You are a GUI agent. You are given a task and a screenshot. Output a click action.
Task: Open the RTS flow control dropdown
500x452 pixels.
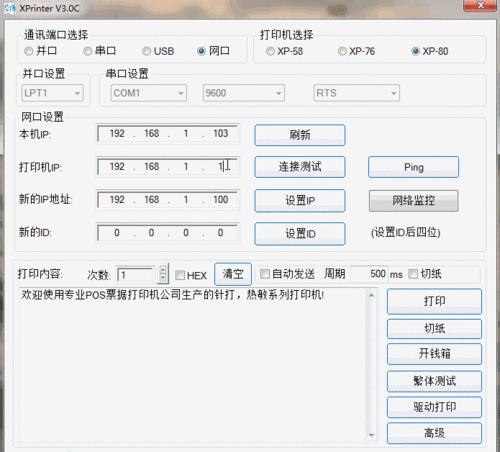[x=356, y=93]
